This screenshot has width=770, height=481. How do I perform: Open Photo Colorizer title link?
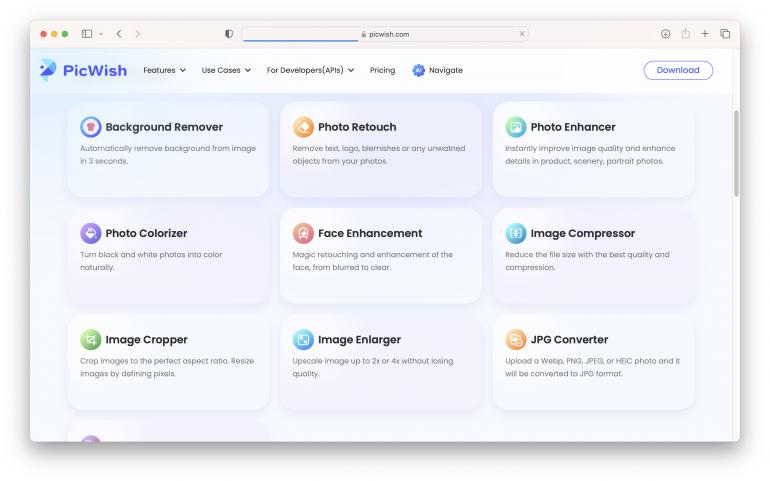pyautogui.click(x=146, y=233)
